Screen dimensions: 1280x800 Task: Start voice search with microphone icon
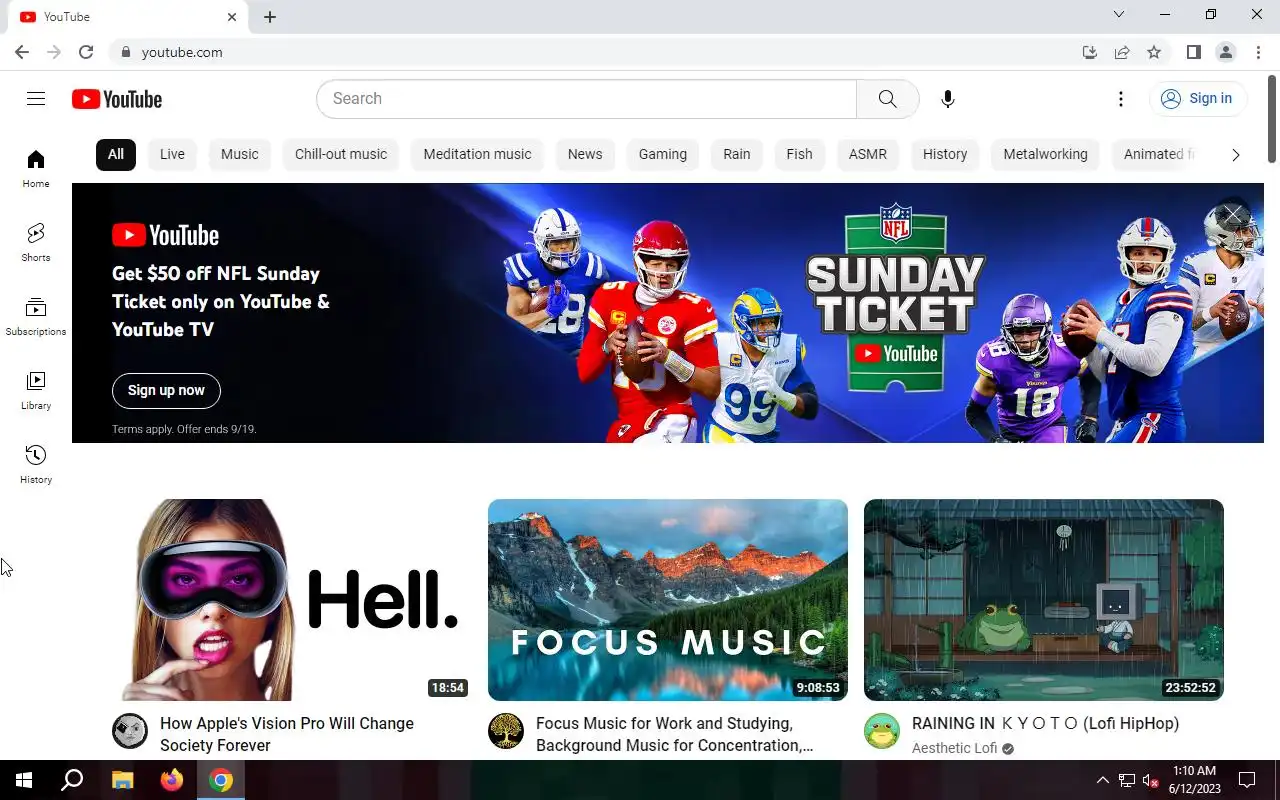click(948, 99)
